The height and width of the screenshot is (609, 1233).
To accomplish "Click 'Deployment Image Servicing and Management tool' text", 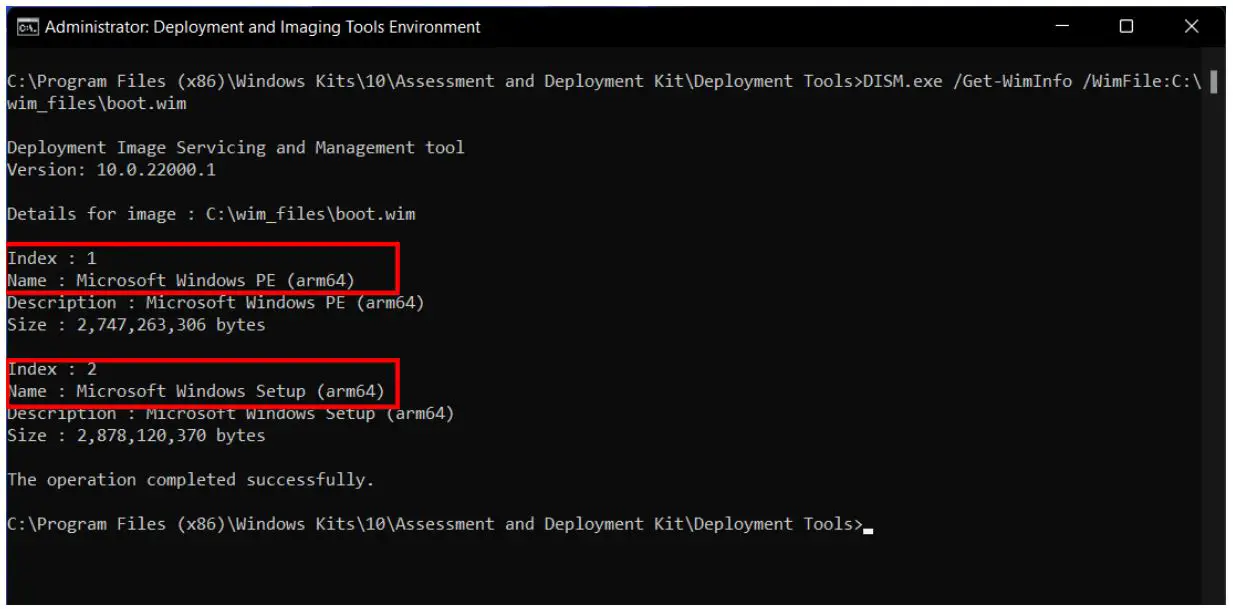I will click(x=236, y=148).
